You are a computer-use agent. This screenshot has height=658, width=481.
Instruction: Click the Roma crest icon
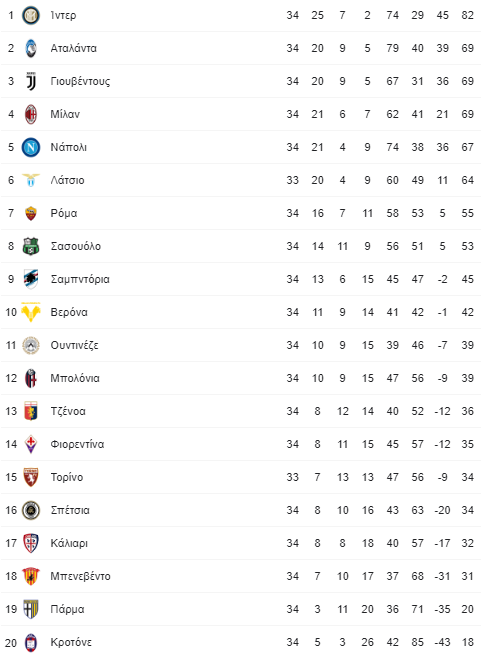pyautogui.click(x=31, y=213)
